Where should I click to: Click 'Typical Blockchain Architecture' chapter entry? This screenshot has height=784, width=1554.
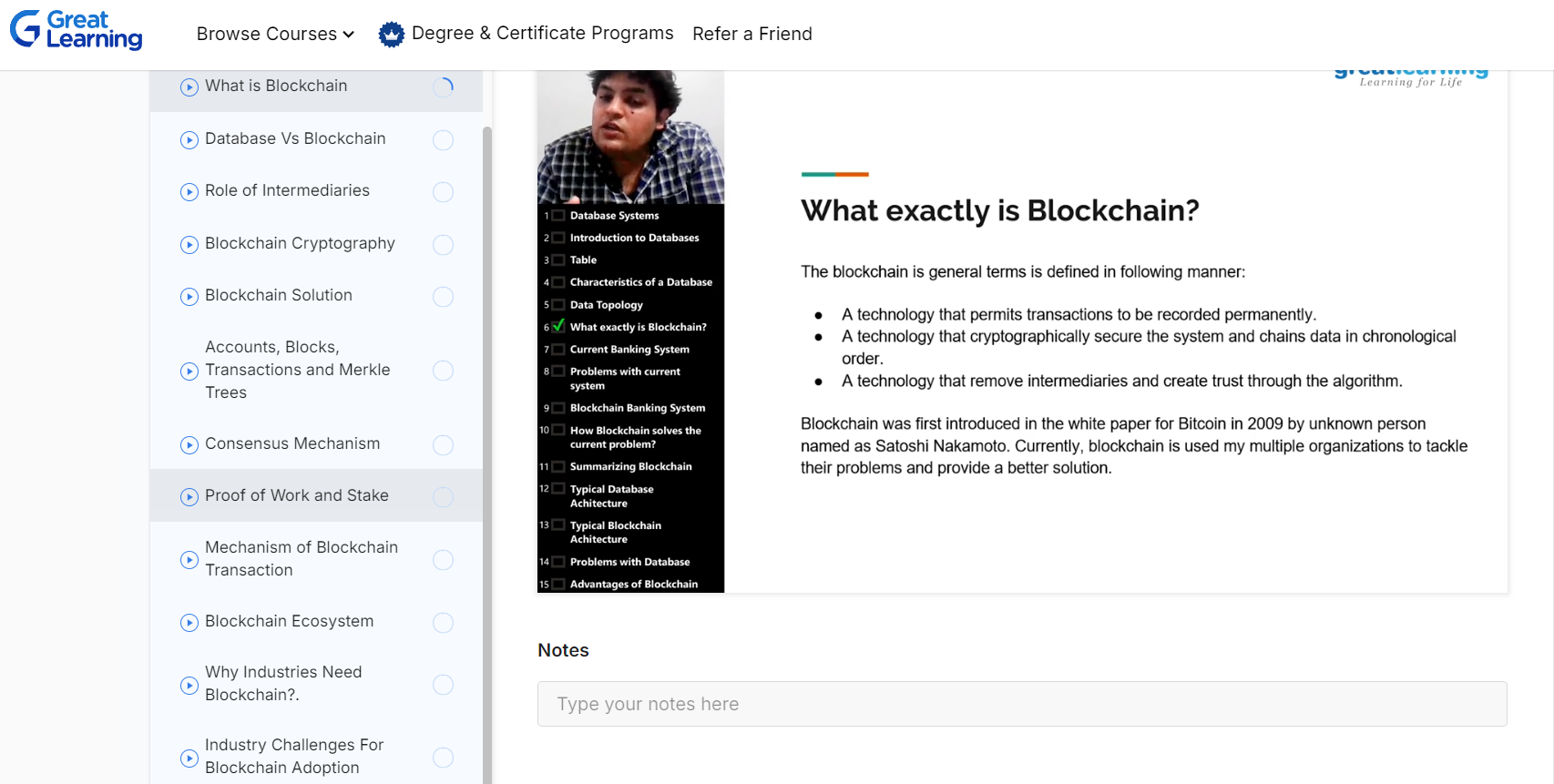(615, 533)
